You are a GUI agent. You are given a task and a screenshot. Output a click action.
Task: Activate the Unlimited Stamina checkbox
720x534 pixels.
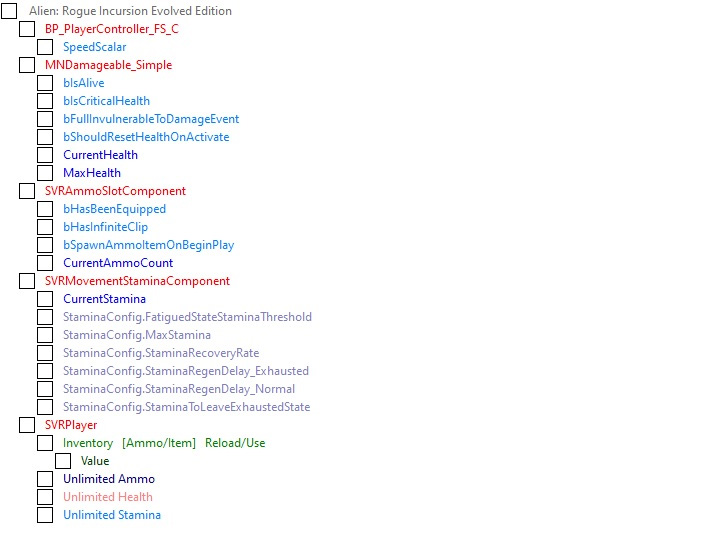(45, 515)
